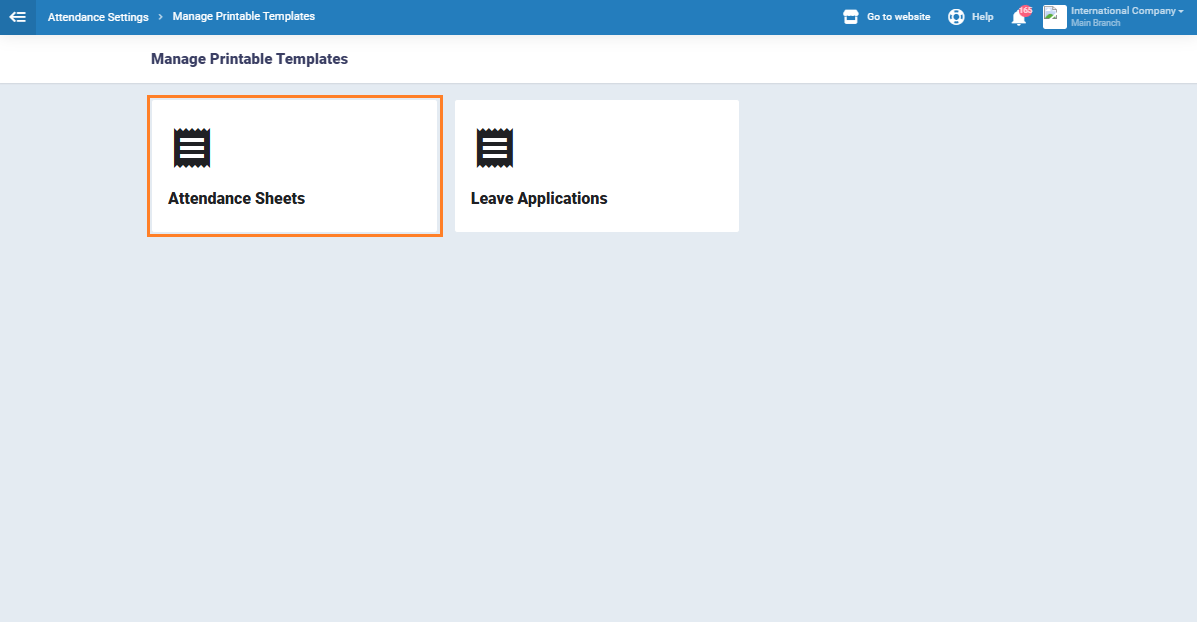Click the lifebuoy Help icon
The image size is (1197, 622).
point(956,17)
